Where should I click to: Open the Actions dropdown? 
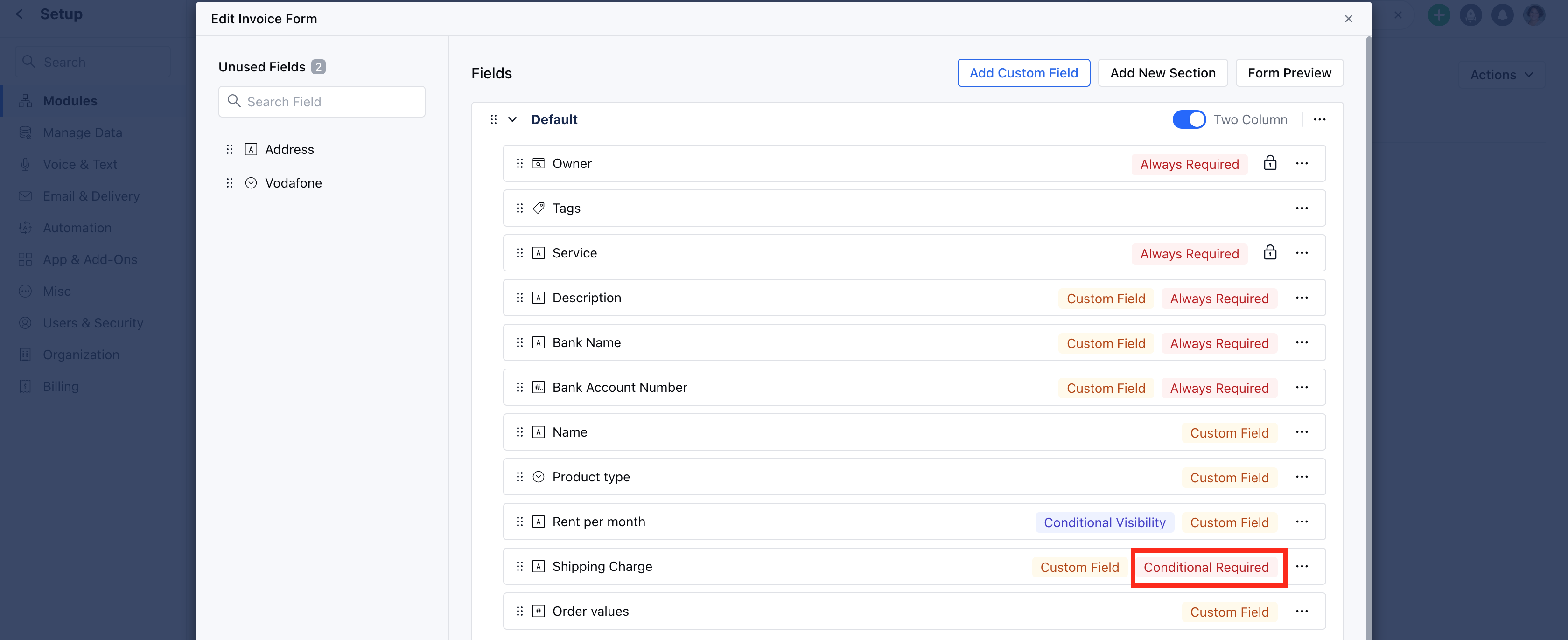1501,75
